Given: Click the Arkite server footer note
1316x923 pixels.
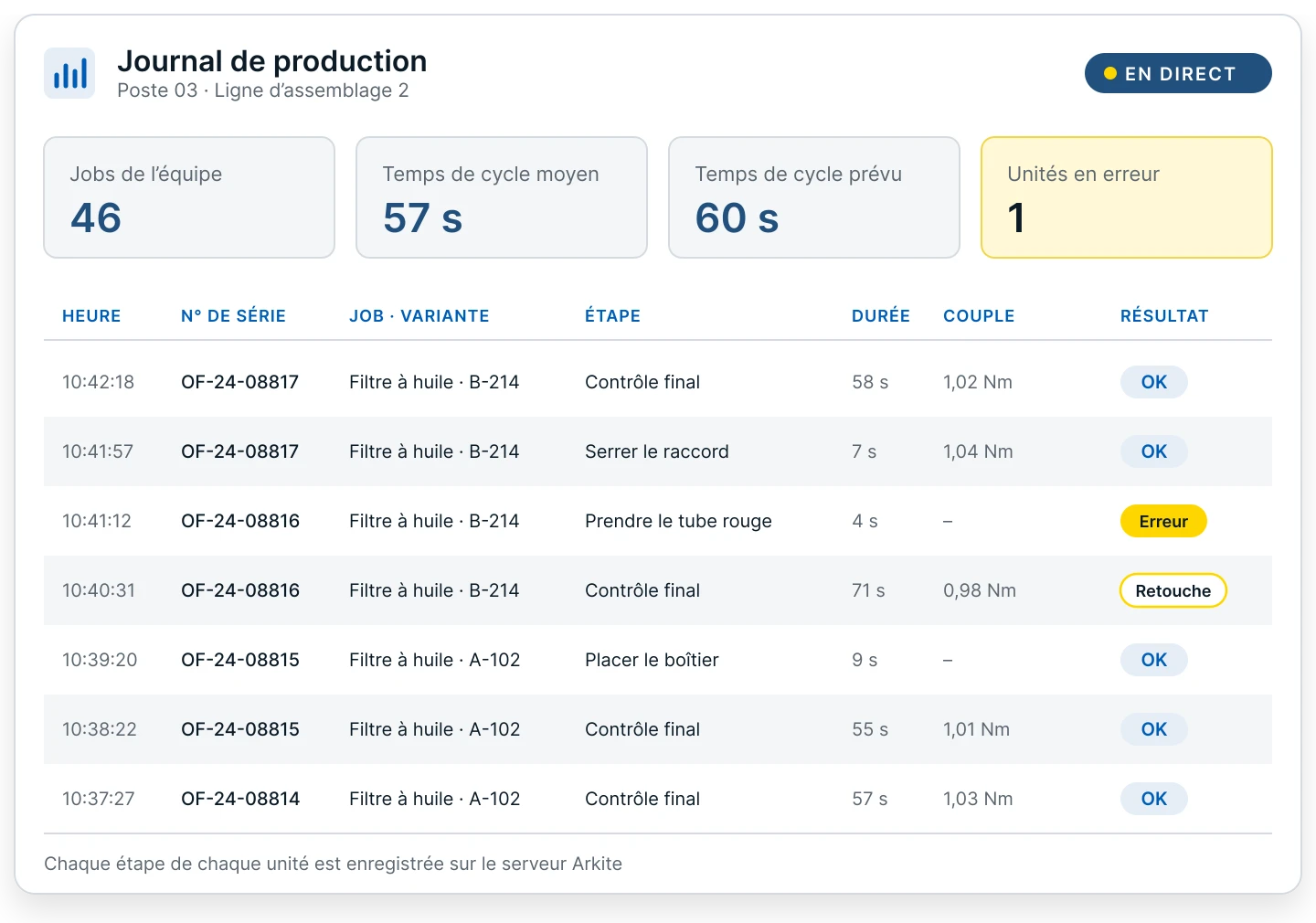Looking at the screenshot, I should pos(333,864).
